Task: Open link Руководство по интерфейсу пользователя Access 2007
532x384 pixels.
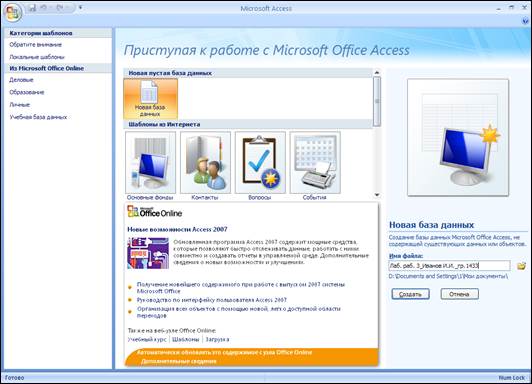Action: 212,300
